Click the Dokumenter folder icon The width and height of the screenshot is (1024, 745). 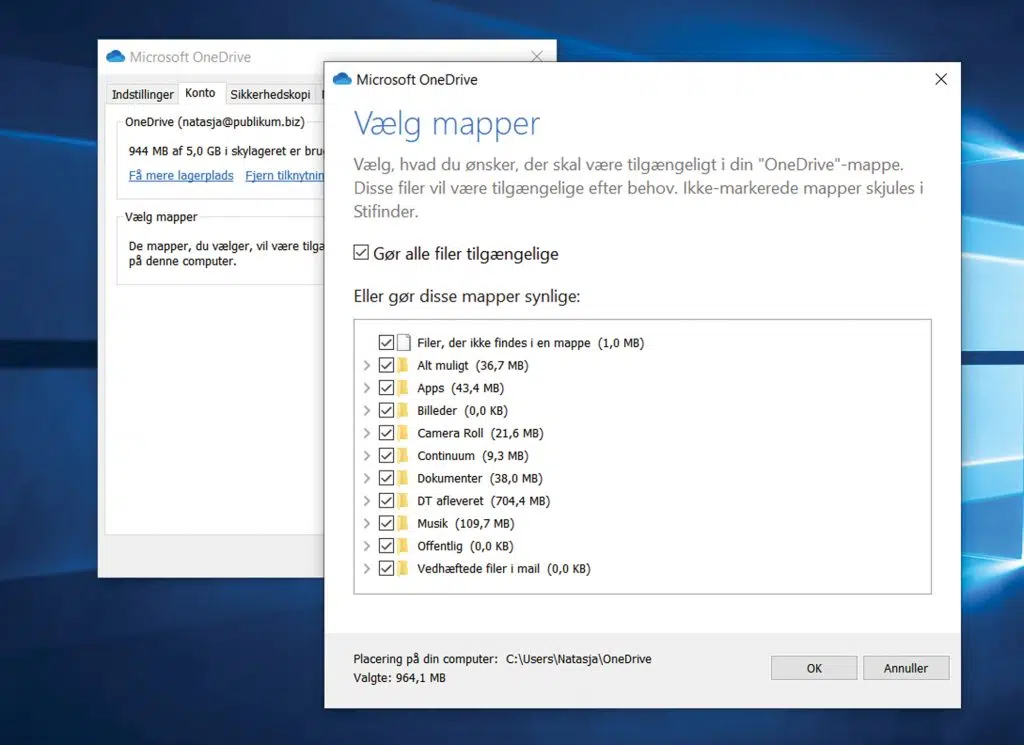click(403, 478)
